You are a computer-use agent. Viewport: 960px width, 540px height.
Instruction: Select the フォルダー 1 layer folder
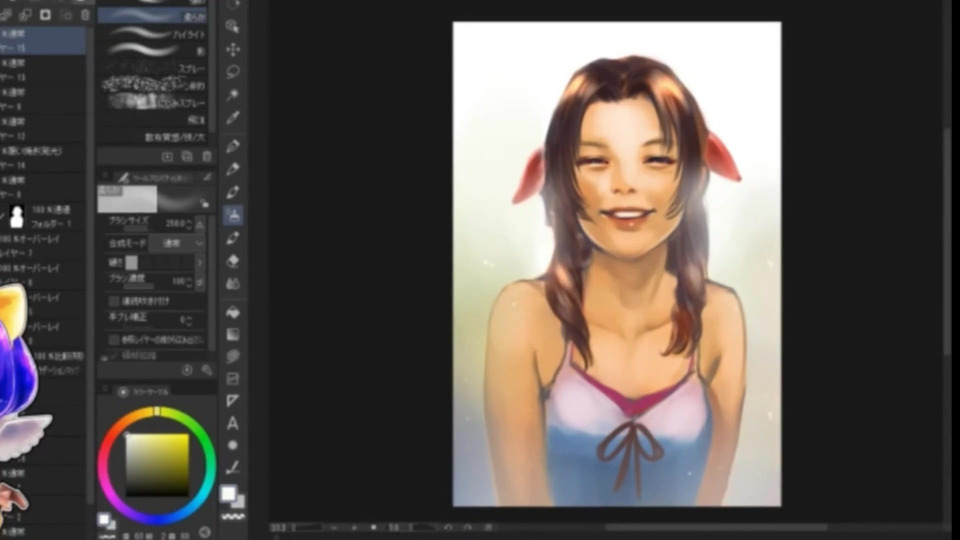pyautogui.click(x=43, y=217)
